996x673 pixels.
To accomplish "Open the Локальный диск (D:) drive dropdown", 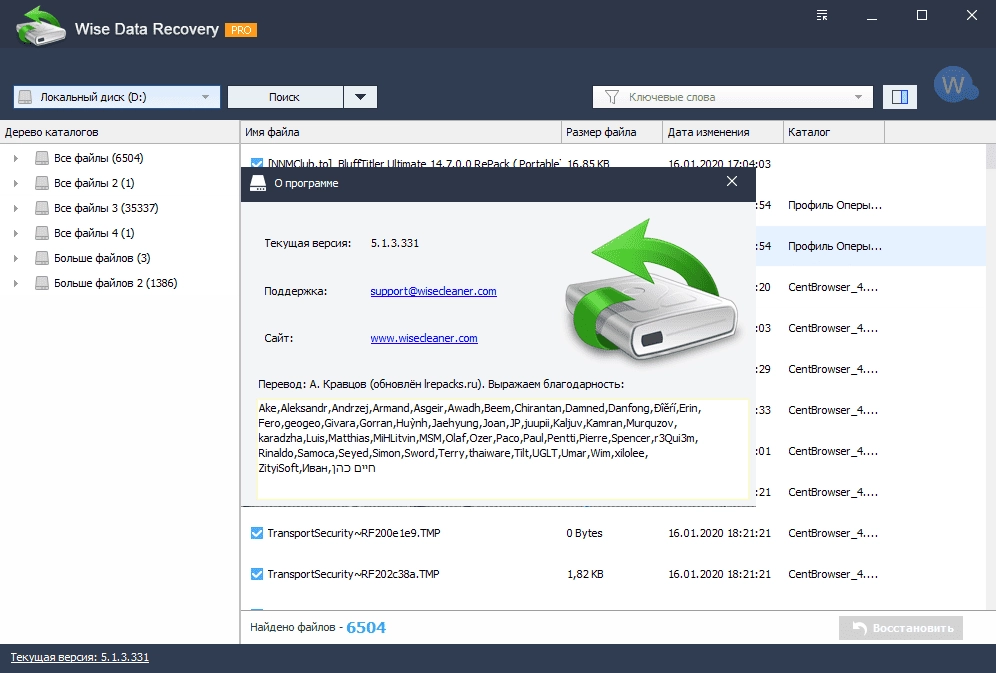I will [x=205, y=97].
